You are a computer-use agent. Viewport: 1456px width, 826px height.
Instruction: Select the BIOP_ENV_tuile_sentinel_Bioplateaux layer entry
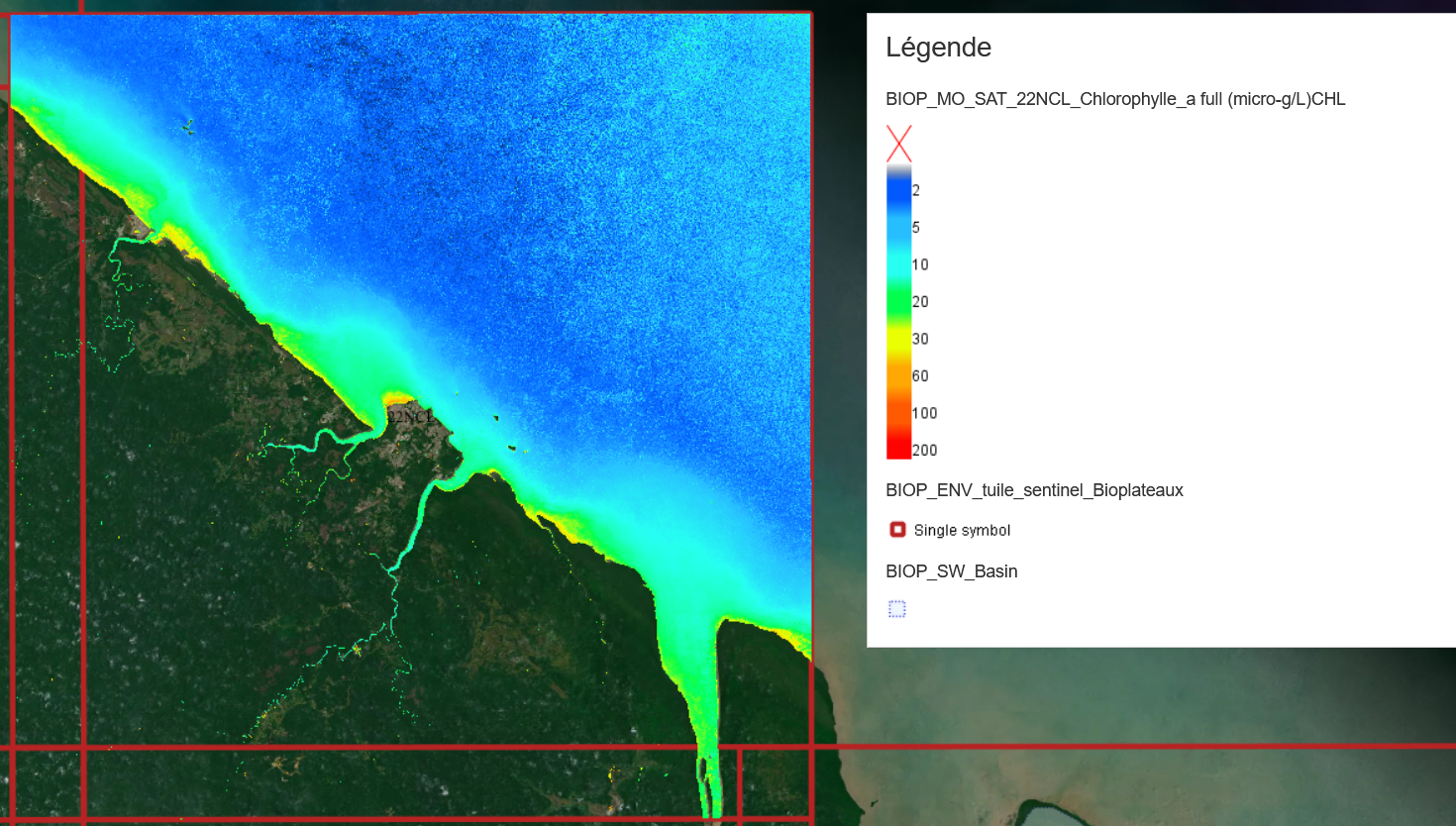tap(1034, 490)
